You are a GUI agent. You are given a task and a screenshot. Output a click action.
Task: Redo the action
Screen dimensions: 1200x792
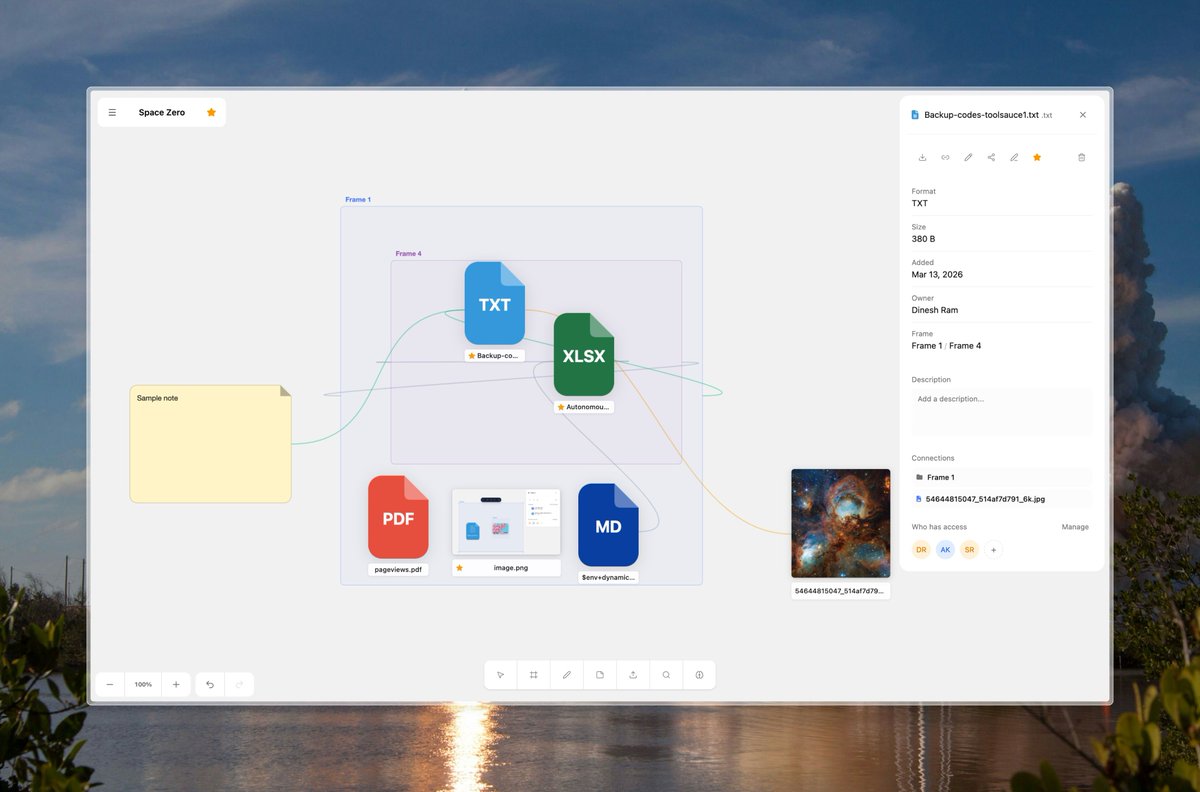point(239,684)
